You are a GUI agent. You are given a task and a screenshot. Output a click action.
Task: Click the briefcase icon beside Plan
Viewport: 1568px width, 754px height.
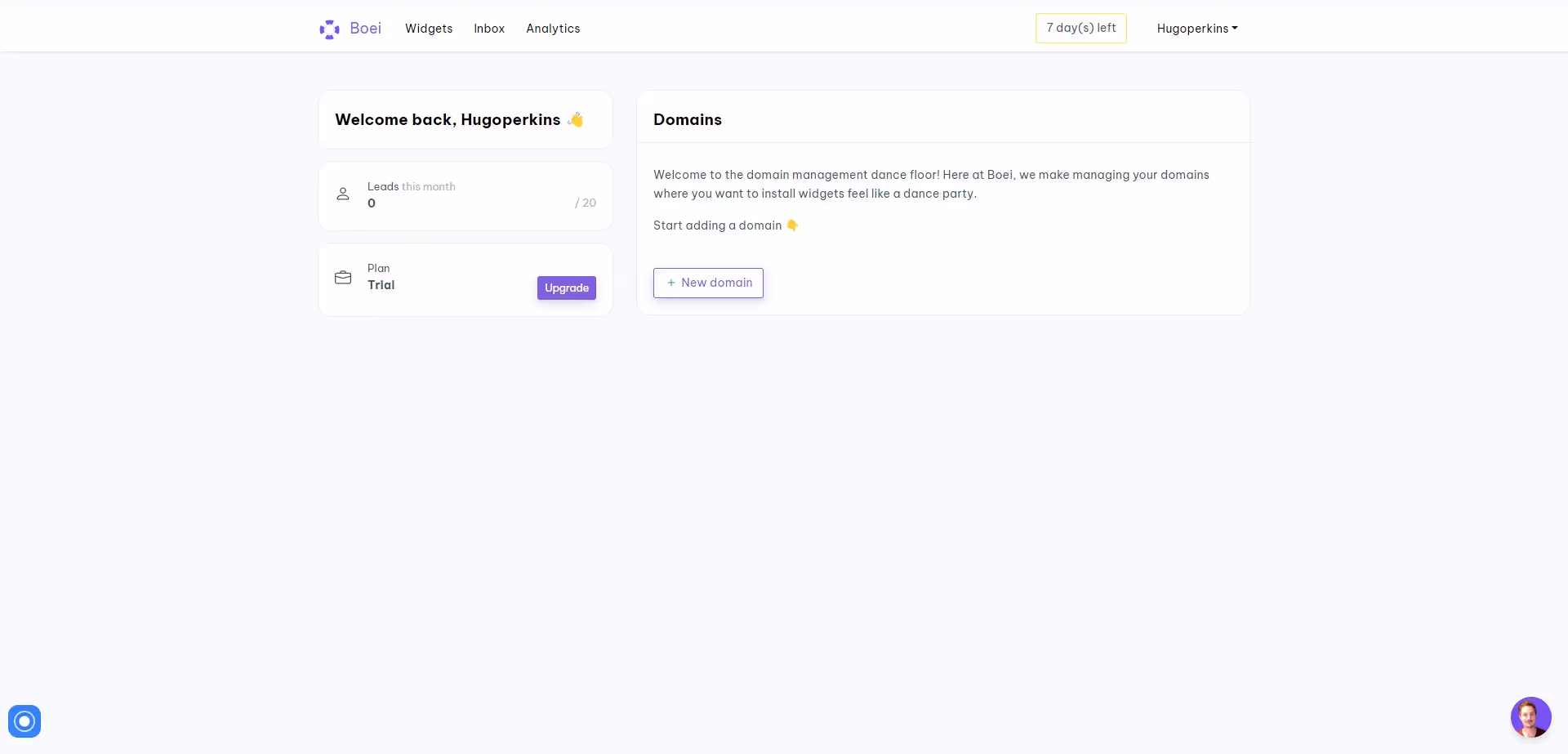click(343, 278)
